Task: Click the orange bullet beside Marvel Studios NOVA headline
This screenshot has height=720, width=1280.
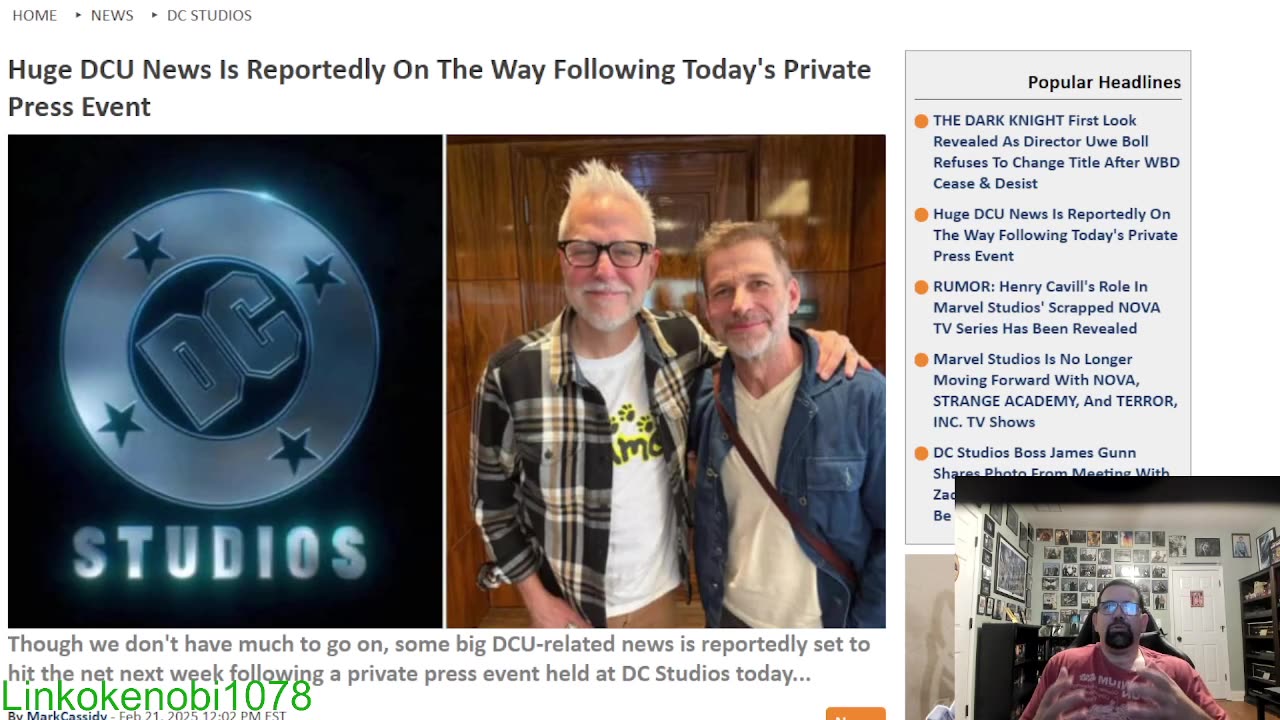Action: (921, 360)
